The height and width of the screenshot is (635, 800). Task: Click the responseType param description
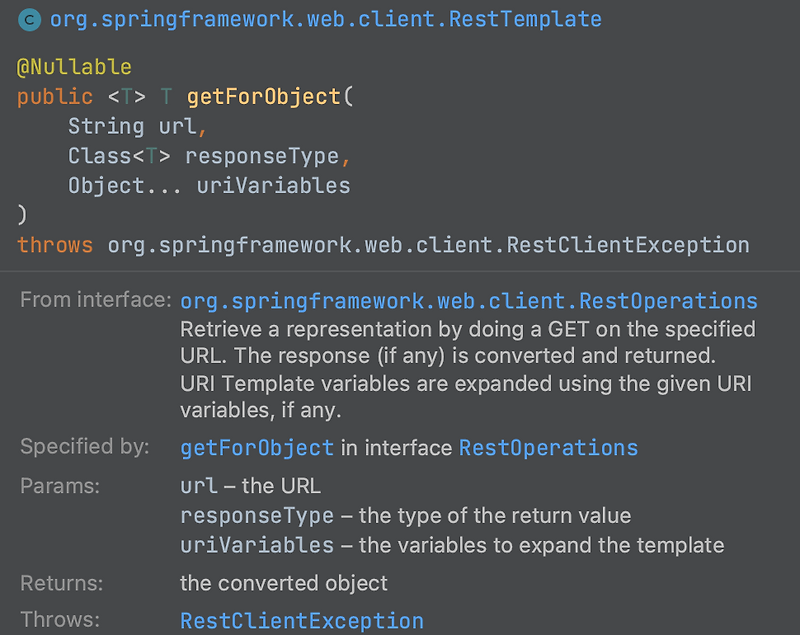(406, 516)
